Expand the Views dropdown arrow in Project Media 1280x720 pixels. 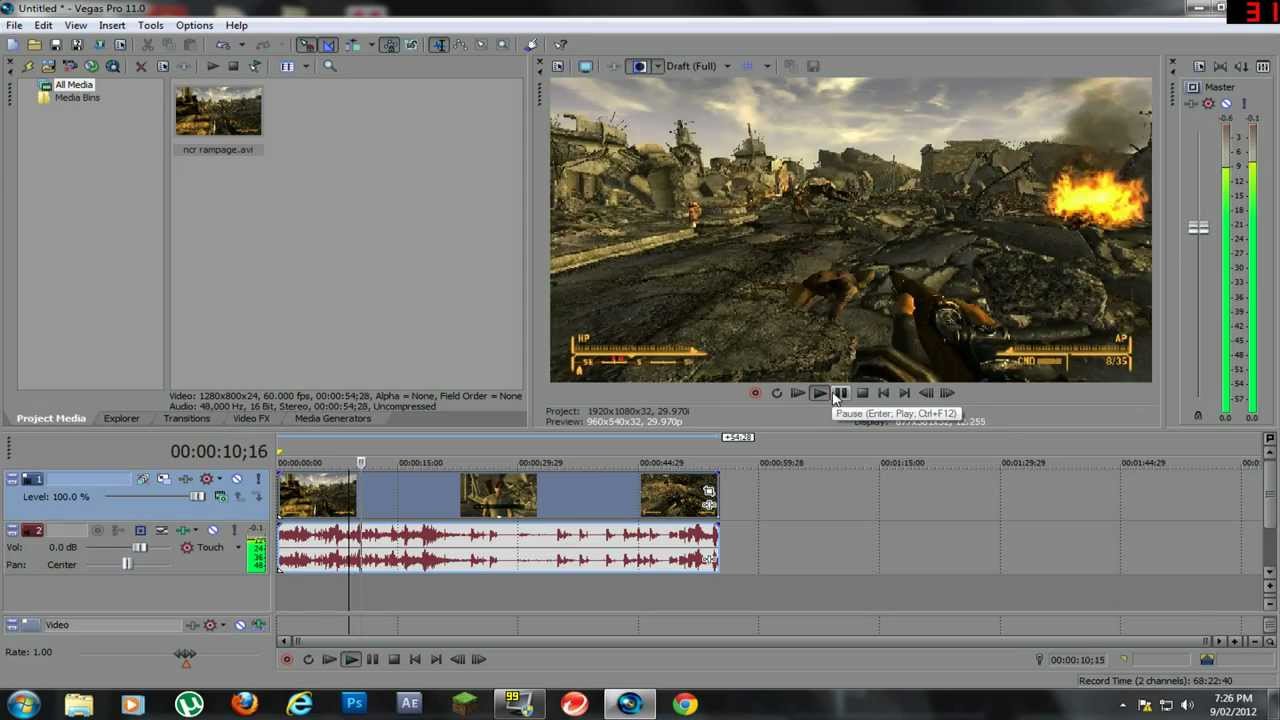(305, 66)
